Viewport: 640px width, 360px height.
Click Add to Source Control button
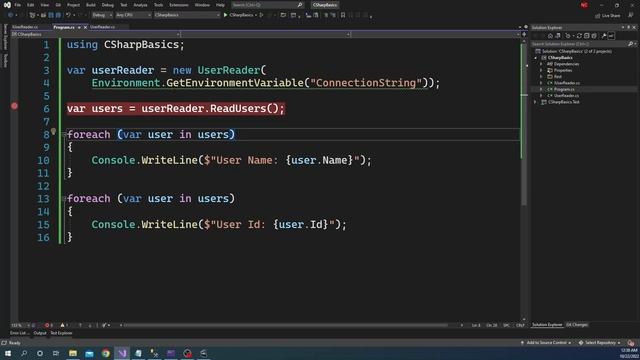546,343
